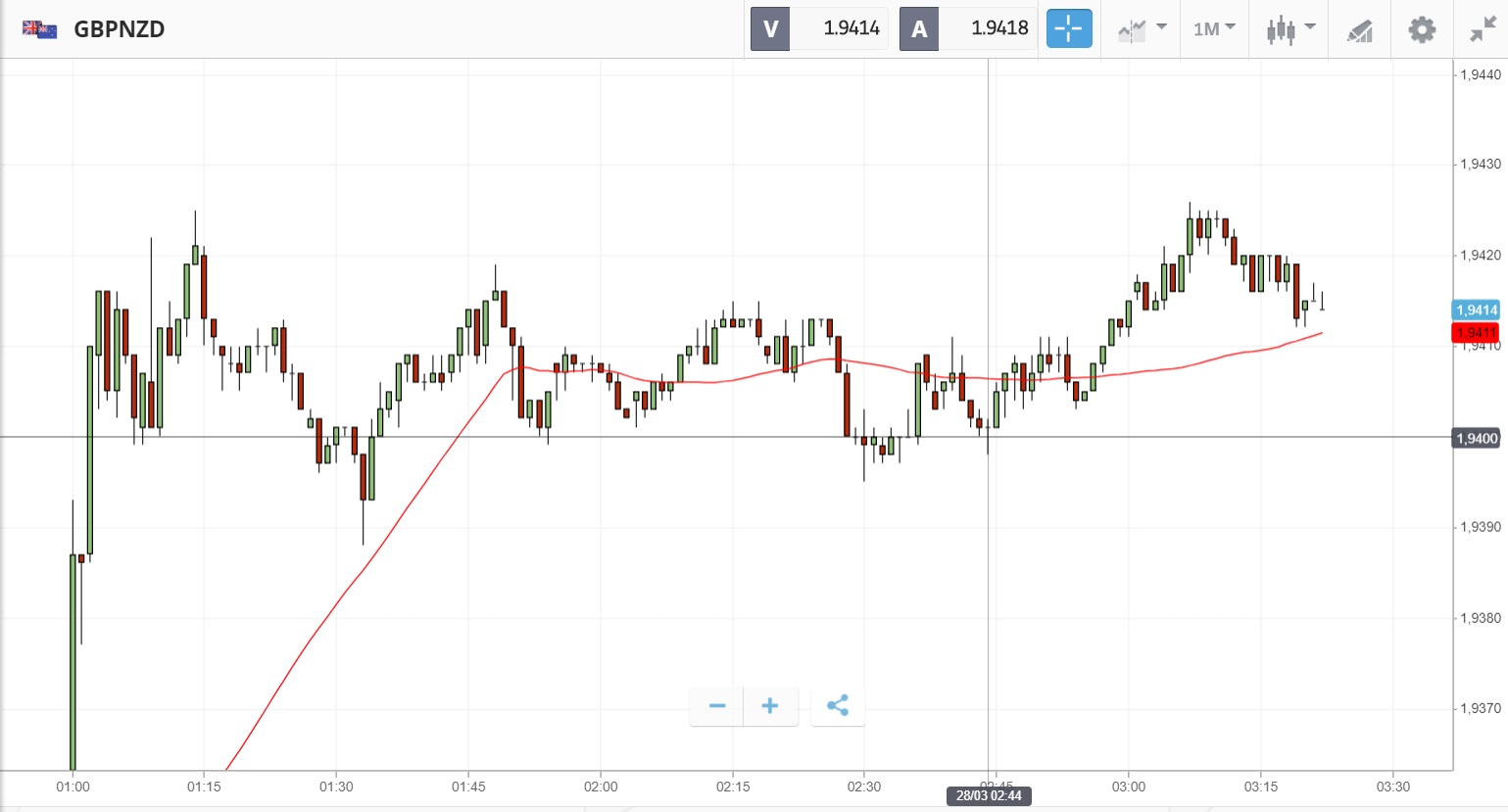Viewport: 1508px width, 812px height.
Task: Click the blue 1.9414 price label
Action: pos(1476,310)
